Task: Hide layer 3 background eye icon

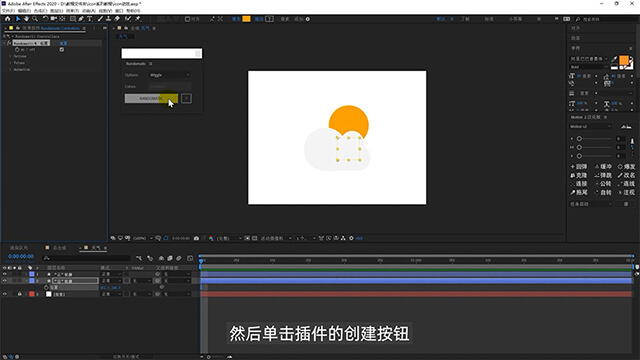Action: click(x=4, y=294)
